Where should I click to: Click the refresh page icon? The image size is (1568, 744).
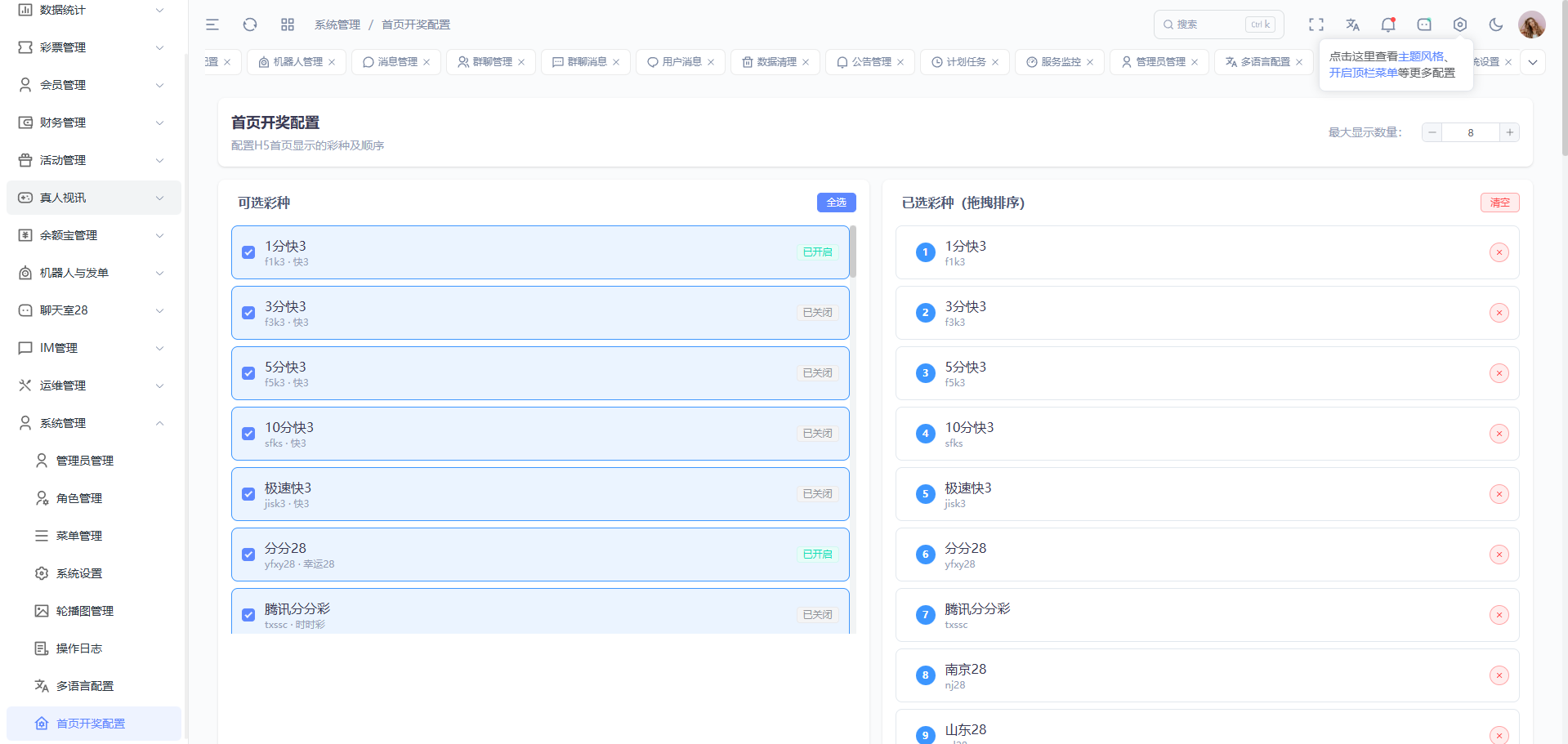[250, 25]
